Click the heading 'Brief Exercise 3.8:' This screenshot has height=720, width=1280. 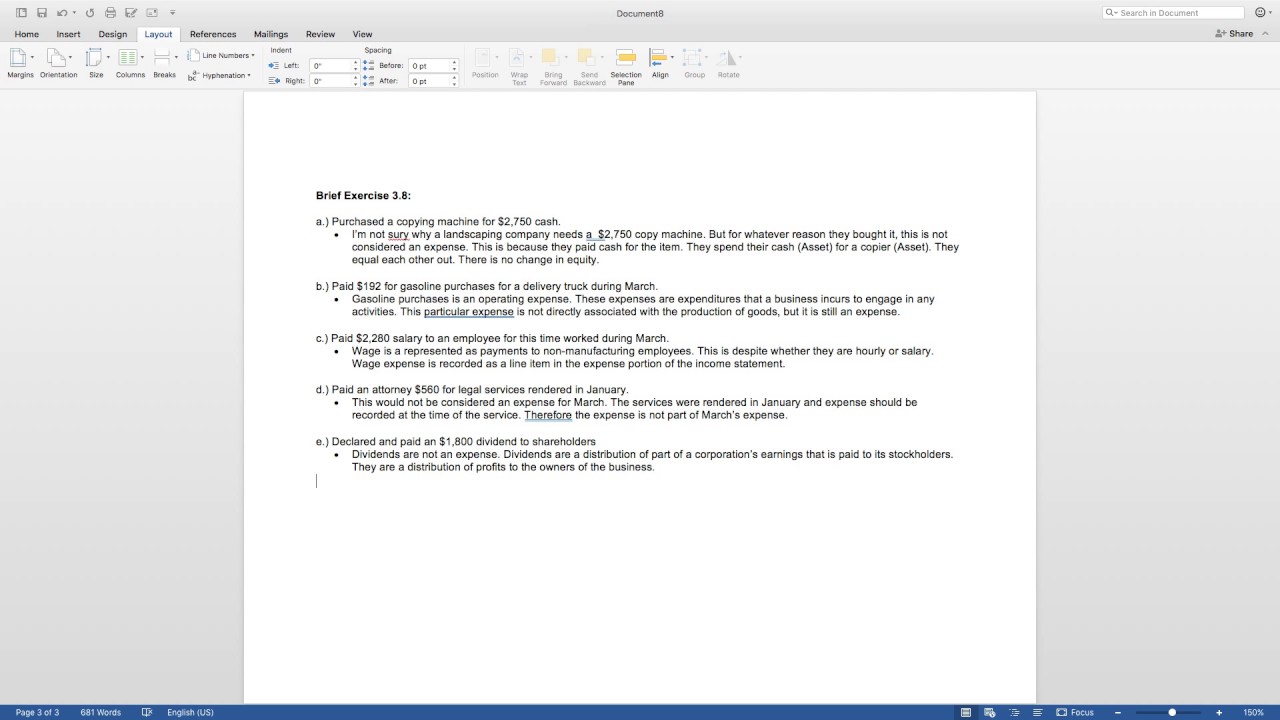(x=363, y=196)
